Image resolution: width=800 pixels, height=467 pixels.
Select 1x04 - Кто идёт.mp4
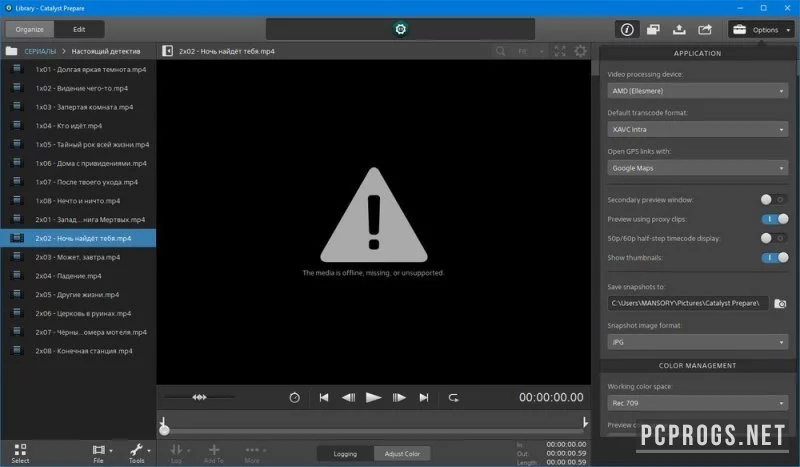[x=78, y=126]
